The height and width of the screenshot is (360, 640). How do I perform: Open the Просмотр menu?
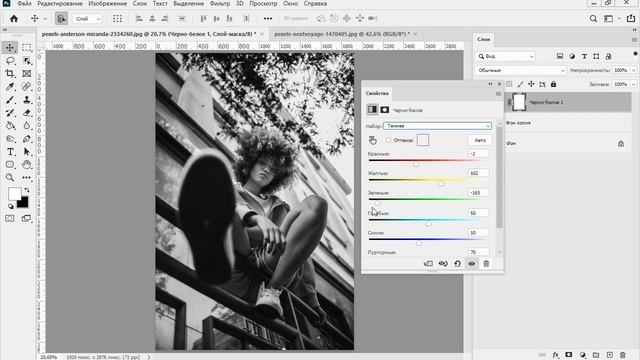263,3
